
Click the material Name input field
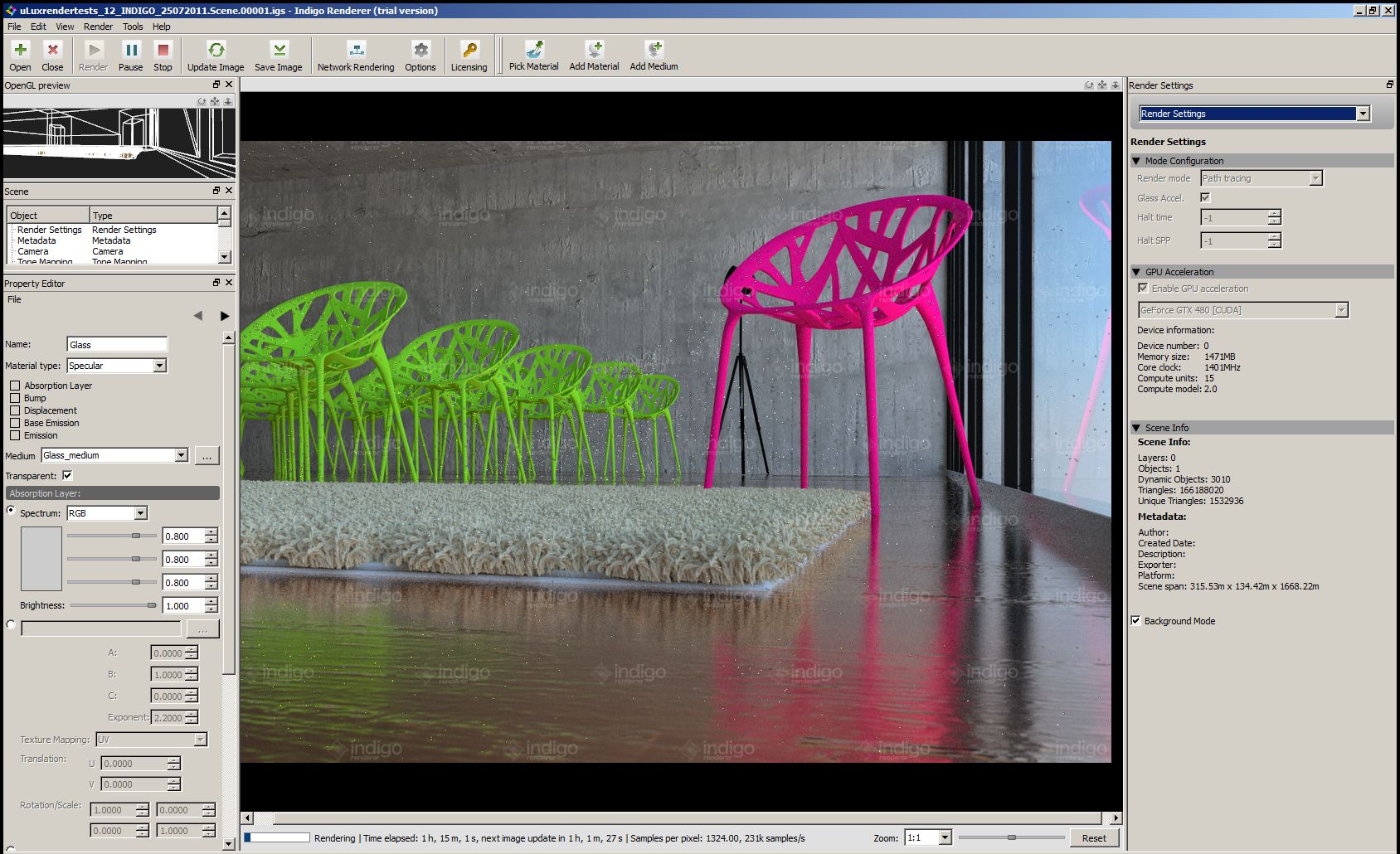click(x=117, y=345)
